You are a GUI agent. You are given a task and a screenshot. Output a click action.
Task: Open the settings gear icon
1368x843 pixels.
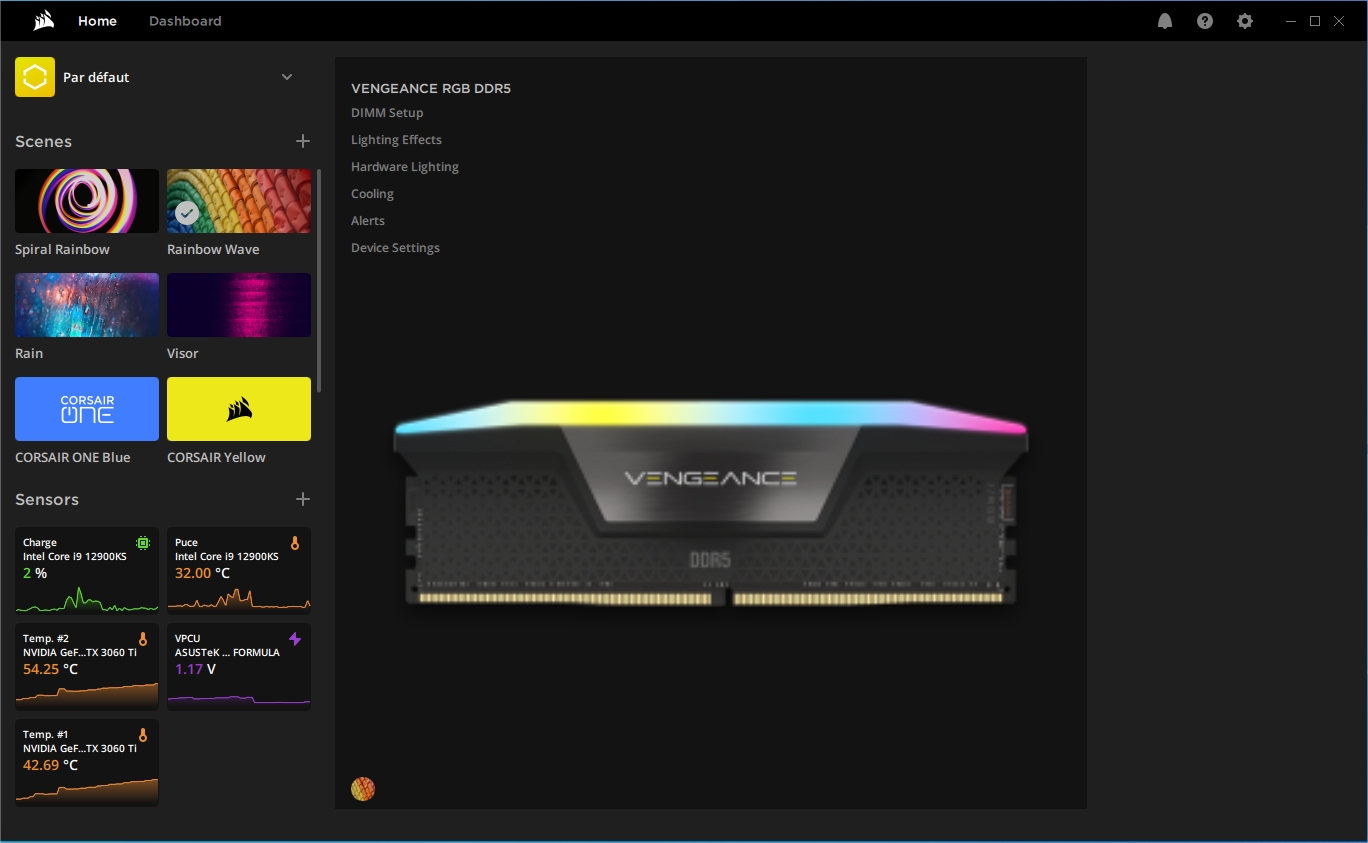coord(1245,20)
